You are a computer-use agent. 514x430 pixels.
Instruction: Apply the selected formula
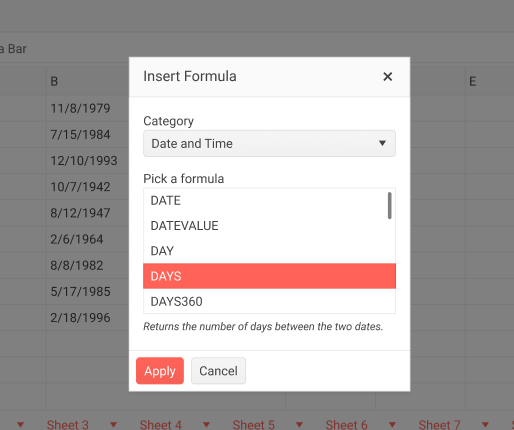click(x=160, y=371)
